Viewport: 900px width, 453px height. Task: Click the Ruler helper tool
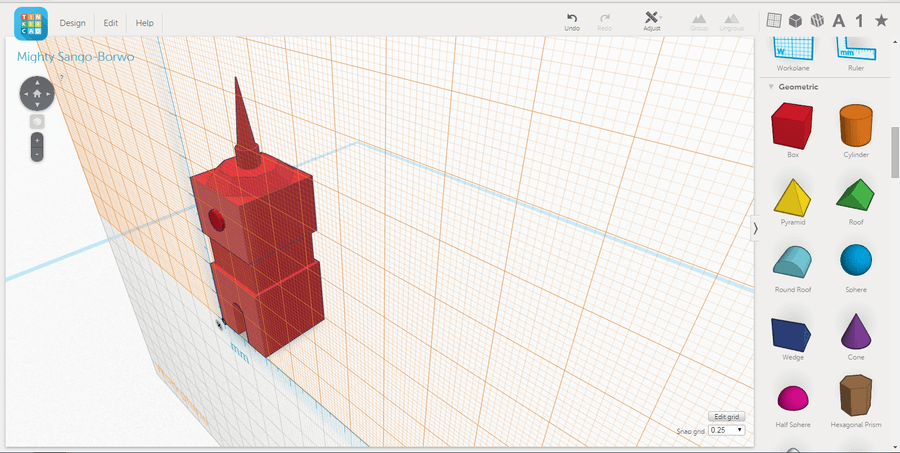(855, 50)
